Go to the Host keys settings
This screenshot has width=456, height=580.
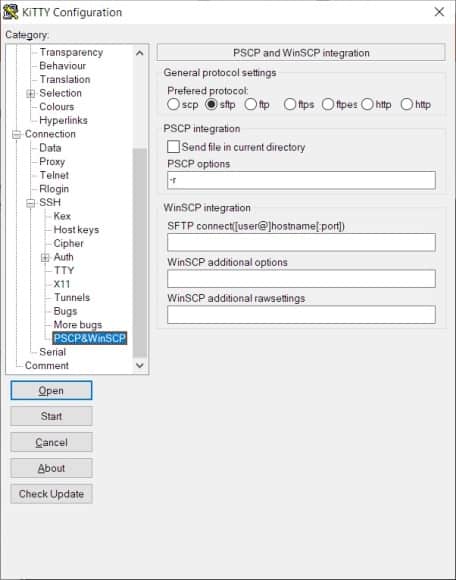pyautogui.click(x=76, y=230)
